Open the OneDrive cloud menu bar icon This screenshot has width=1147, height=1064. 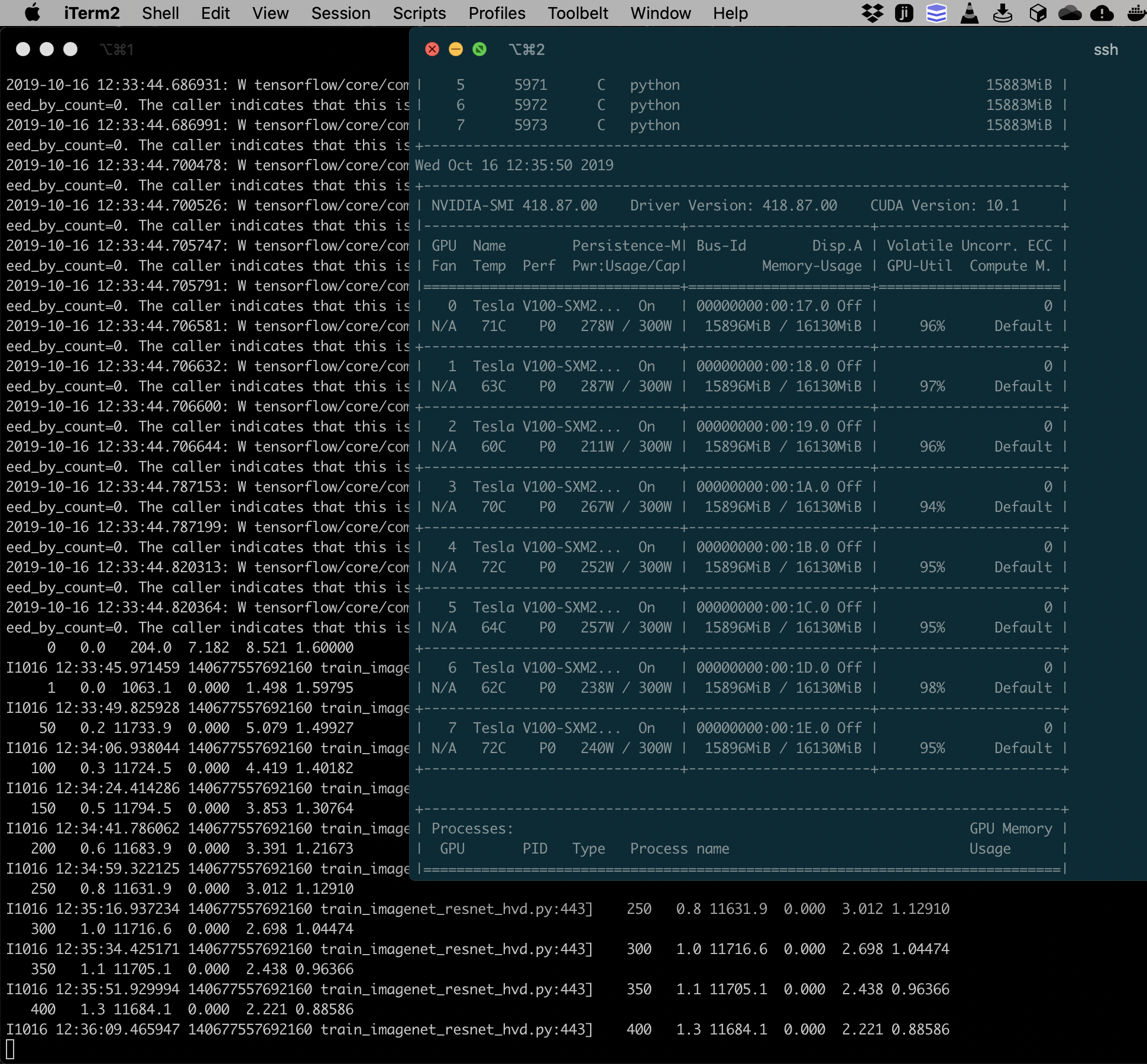(1070, 13)
